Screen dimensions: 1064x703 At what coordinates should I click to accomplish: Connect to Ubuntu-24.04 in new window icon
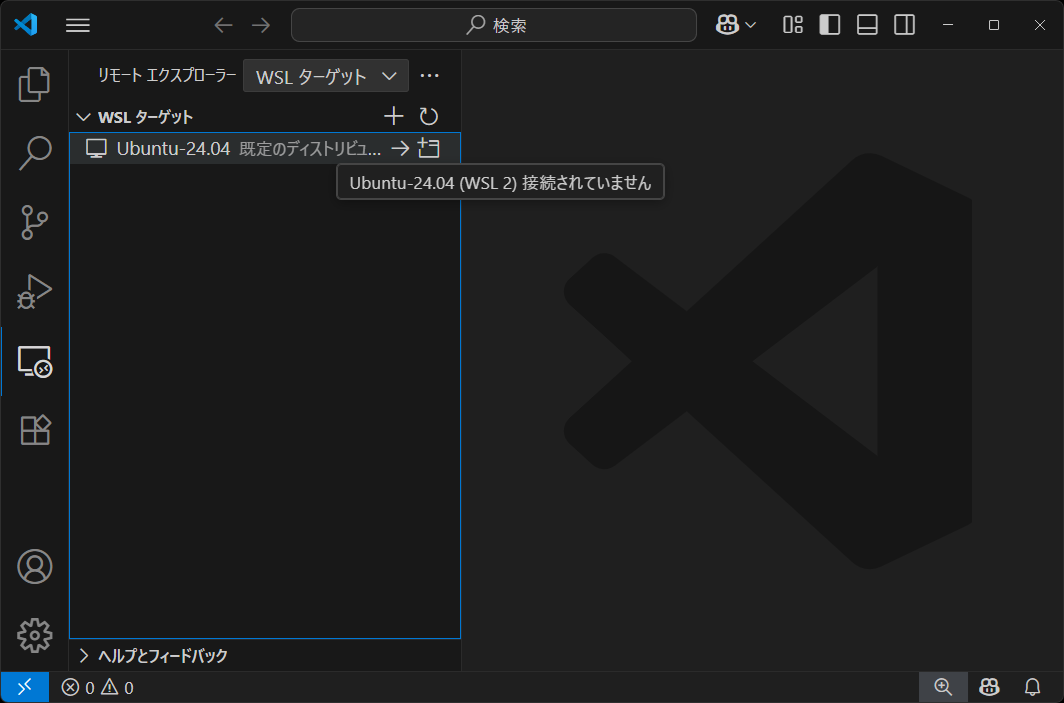(429, 148)
